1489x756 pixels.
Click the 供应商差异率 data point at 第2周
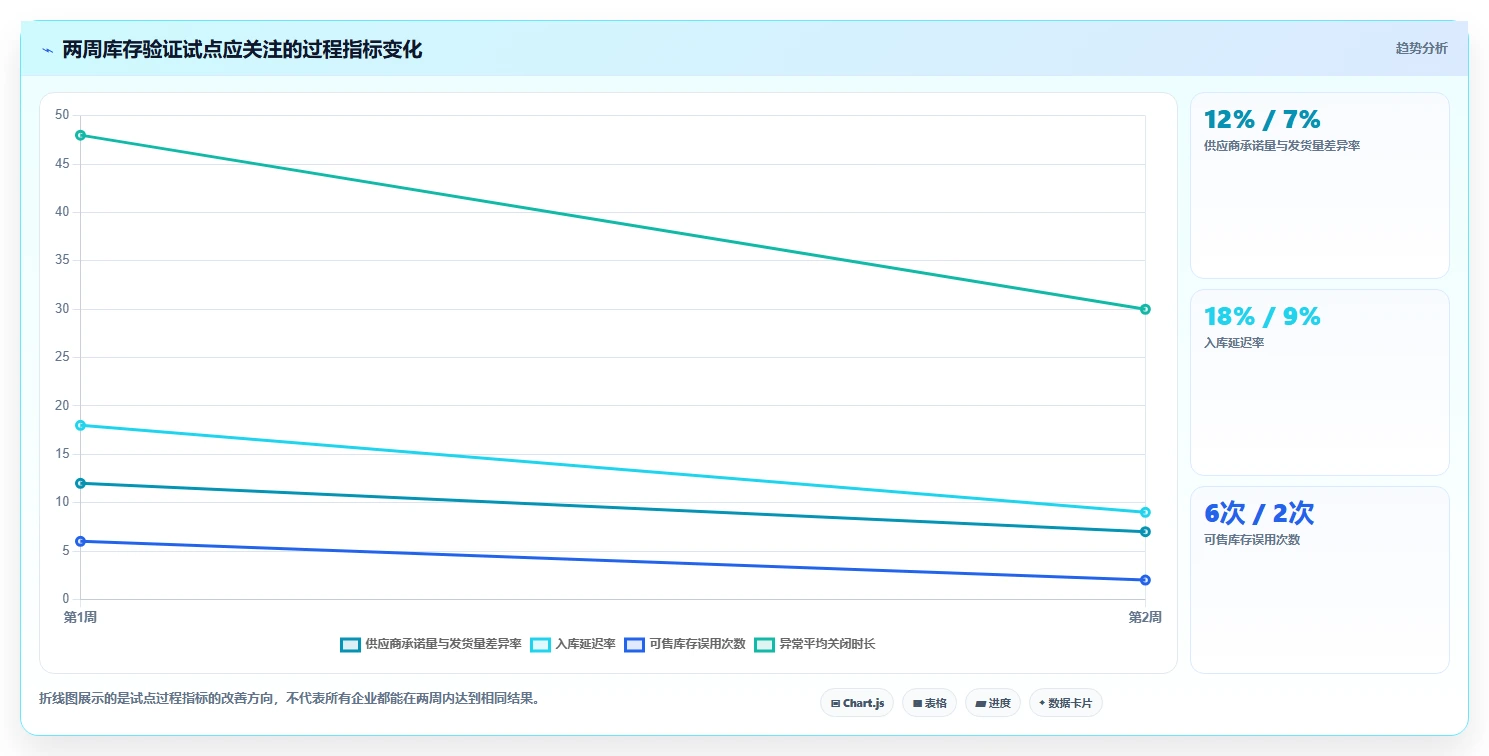tap(1145, 532)
